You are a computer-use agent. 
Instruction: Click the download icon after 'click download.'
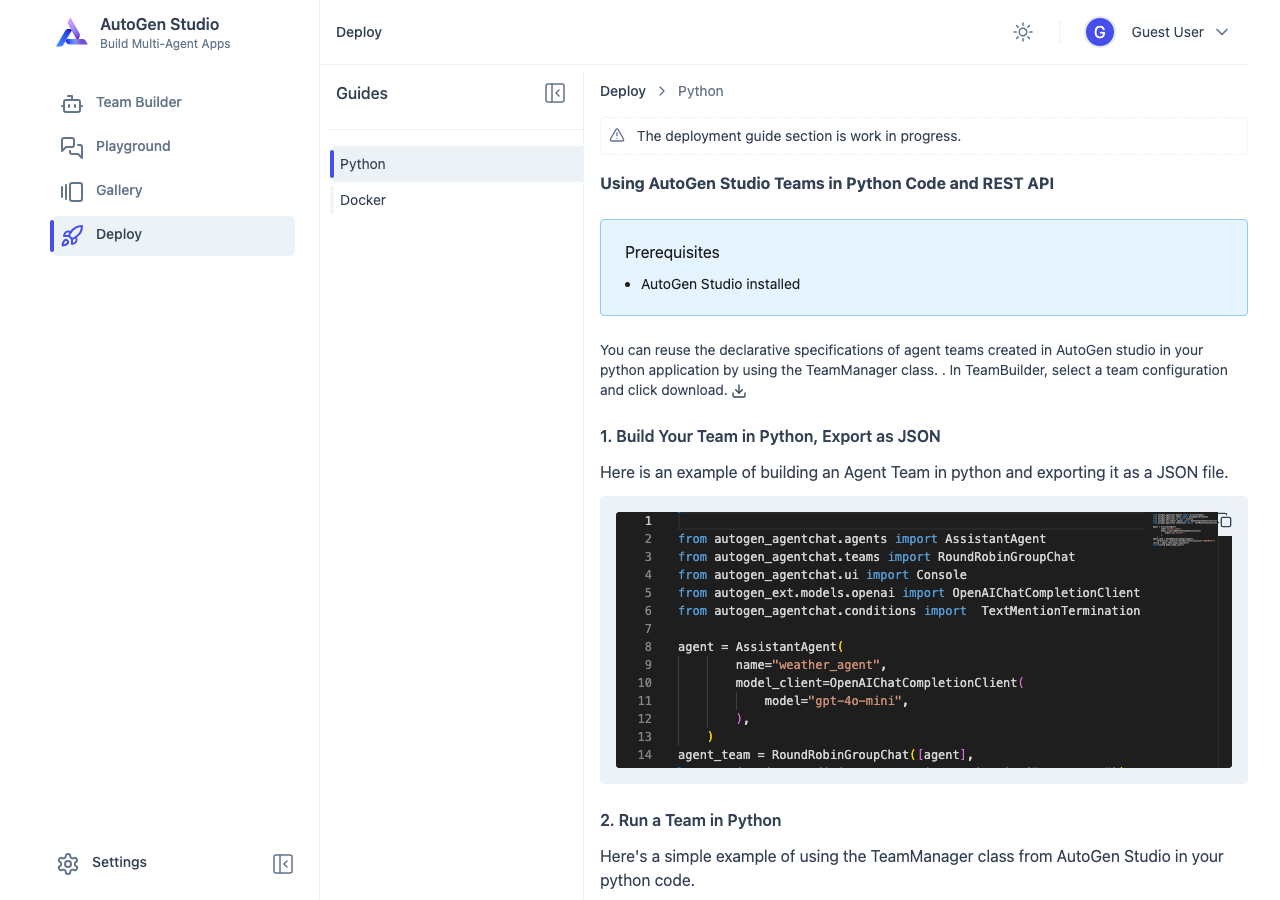coord(739,391)
